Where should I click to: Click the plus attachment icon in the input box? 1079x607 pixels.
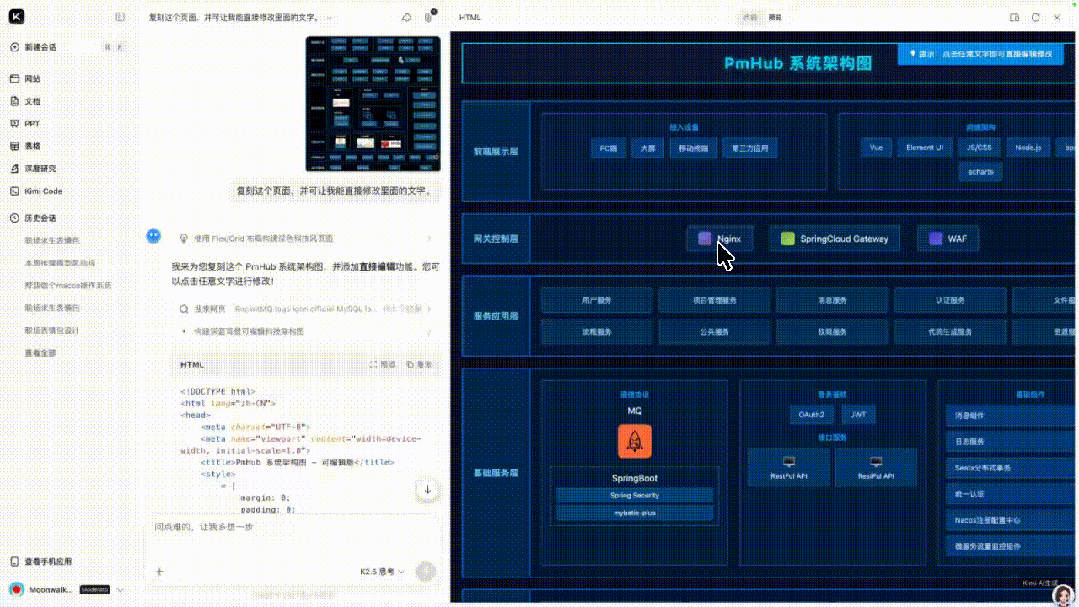[160, 572]
